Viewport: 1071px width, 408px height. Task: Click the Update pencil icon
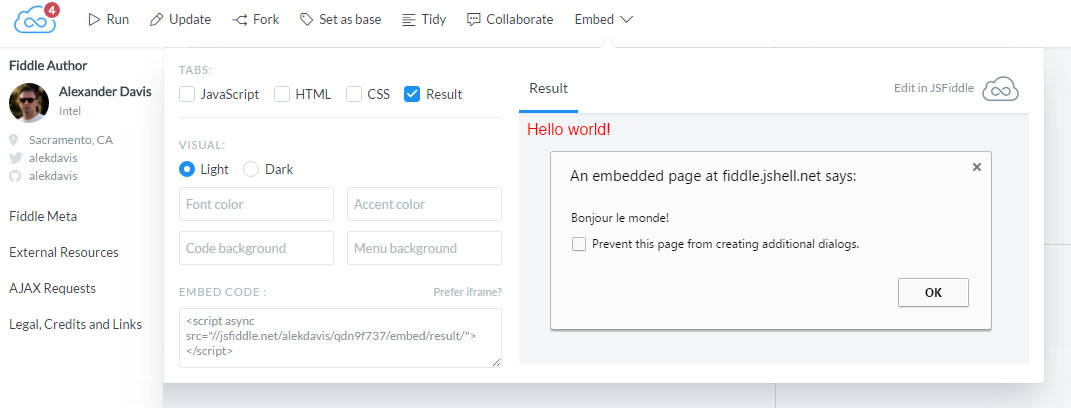pyautogui.click(x=156, y=20)
